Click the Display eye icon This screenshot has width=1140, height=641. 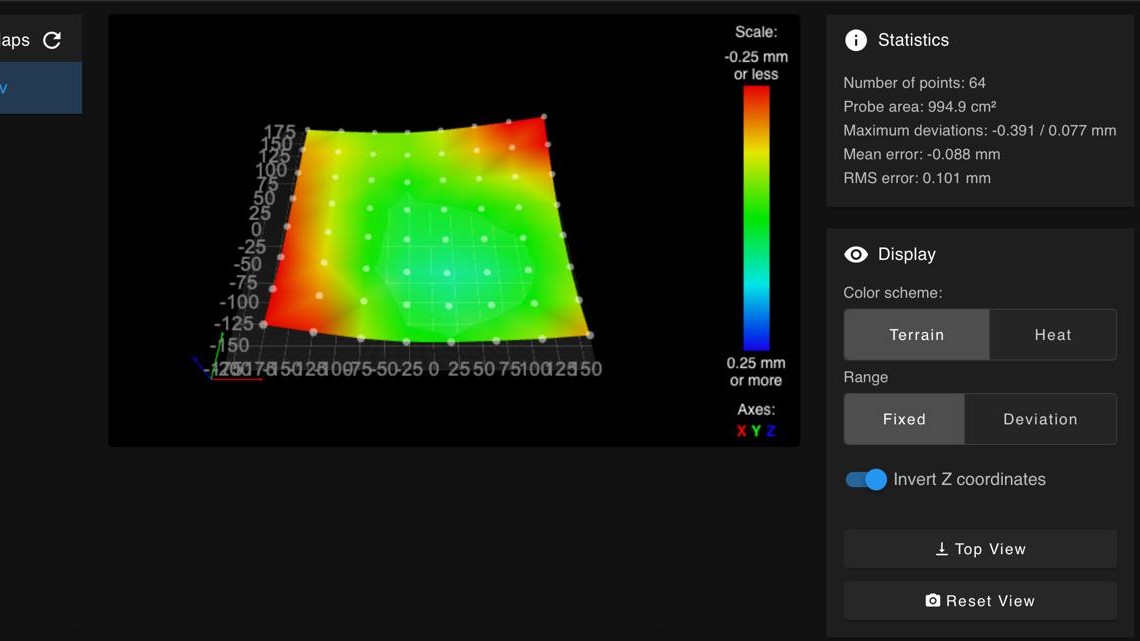pyautogui.click(x=856, y=254)
